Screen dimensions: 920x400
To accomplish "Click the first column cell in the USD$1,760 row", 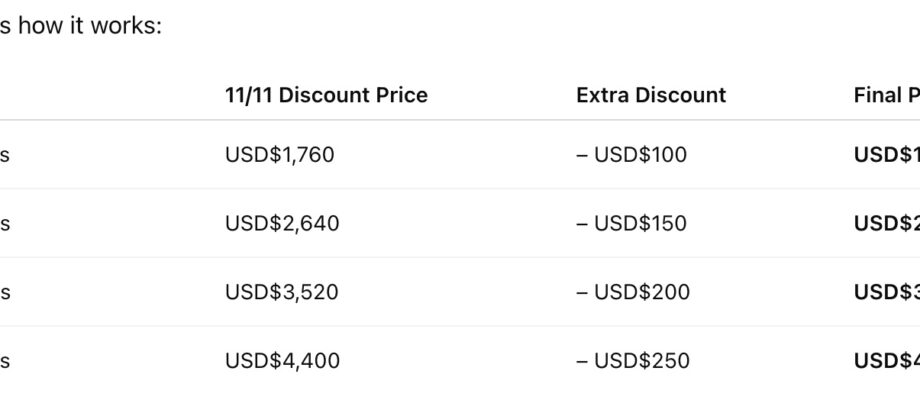I will coord(5,155).
